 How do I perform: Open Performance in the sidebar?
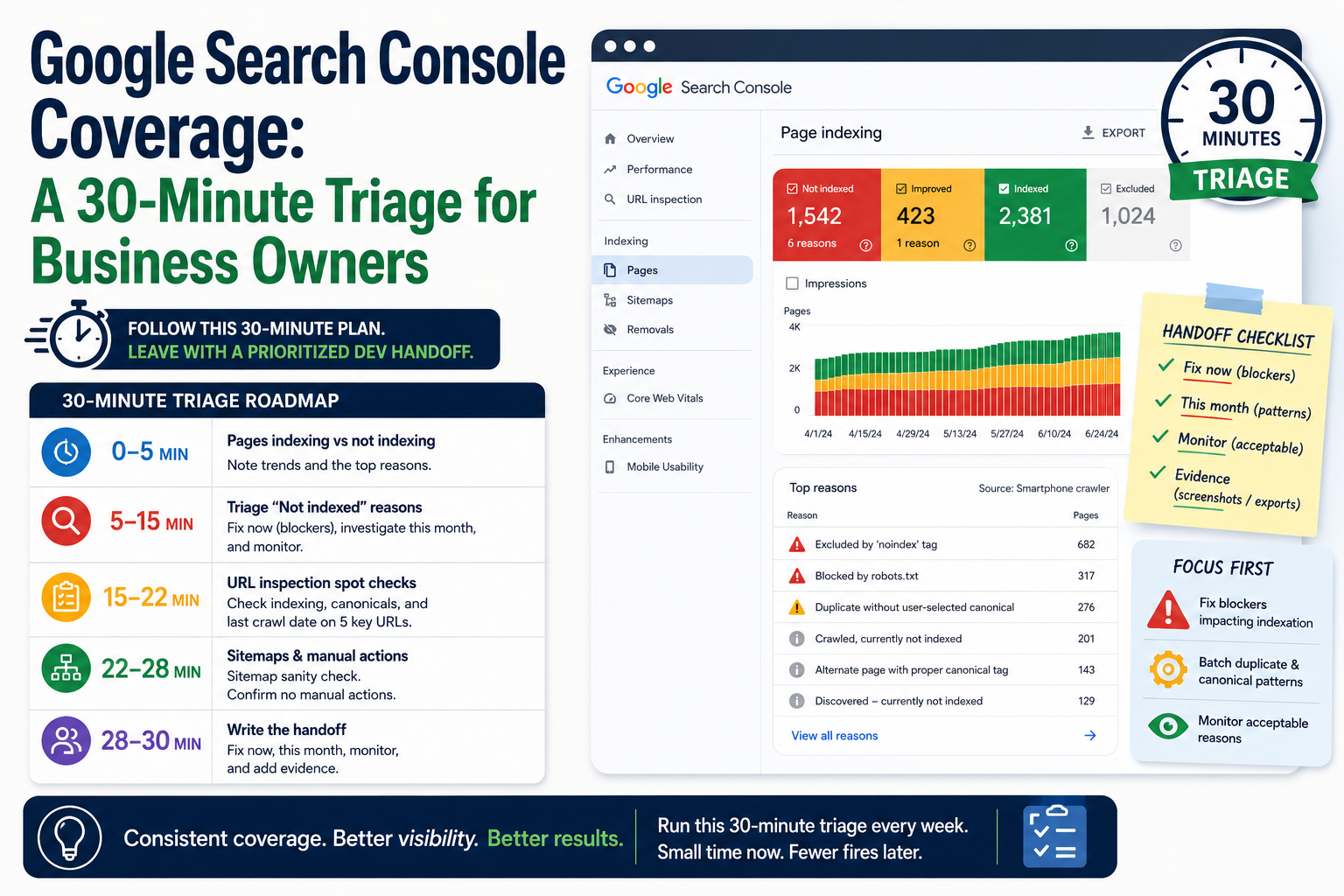point(672,169)
